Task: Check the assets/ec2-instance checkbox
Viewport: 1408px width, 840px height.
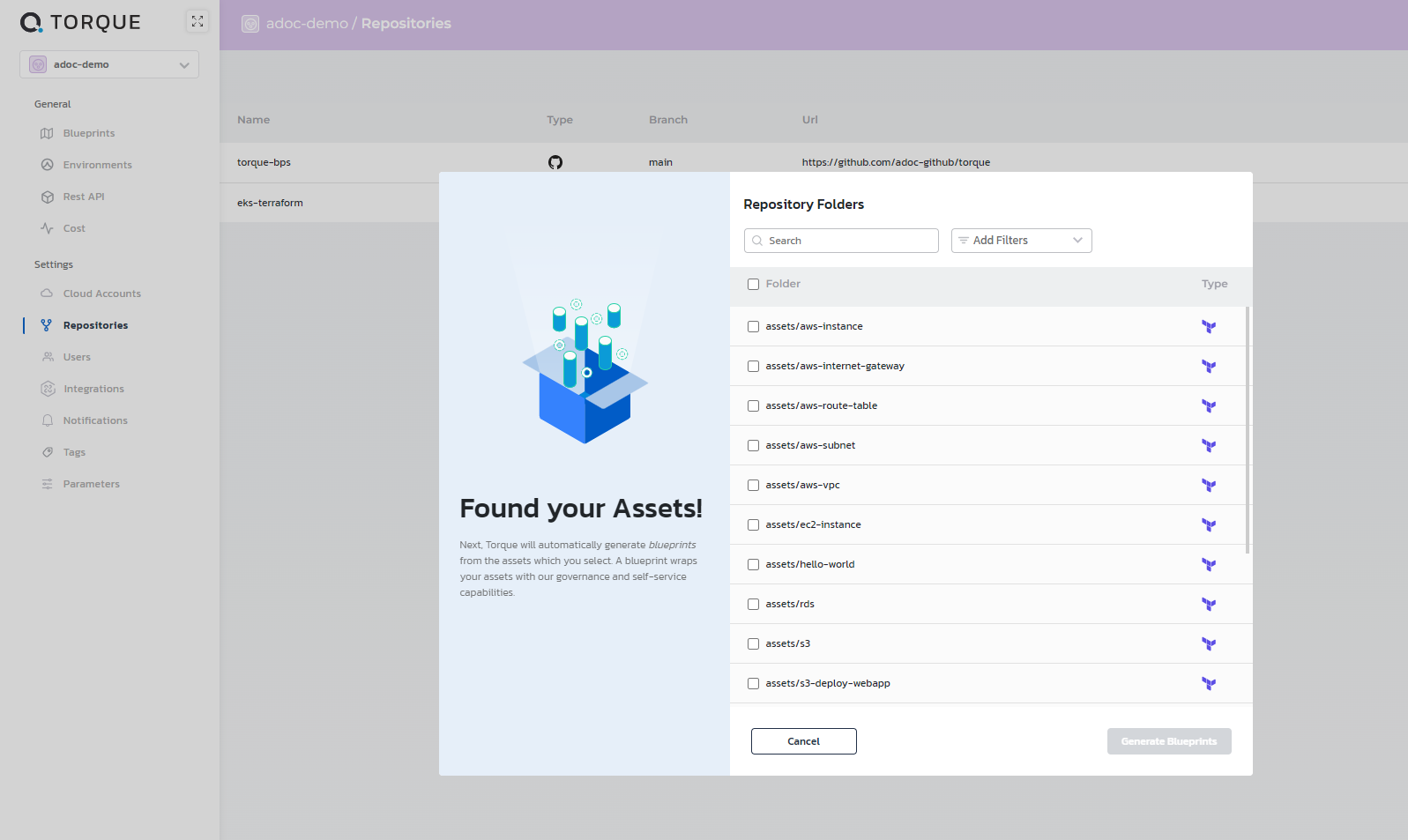Action: coord(753,524)
